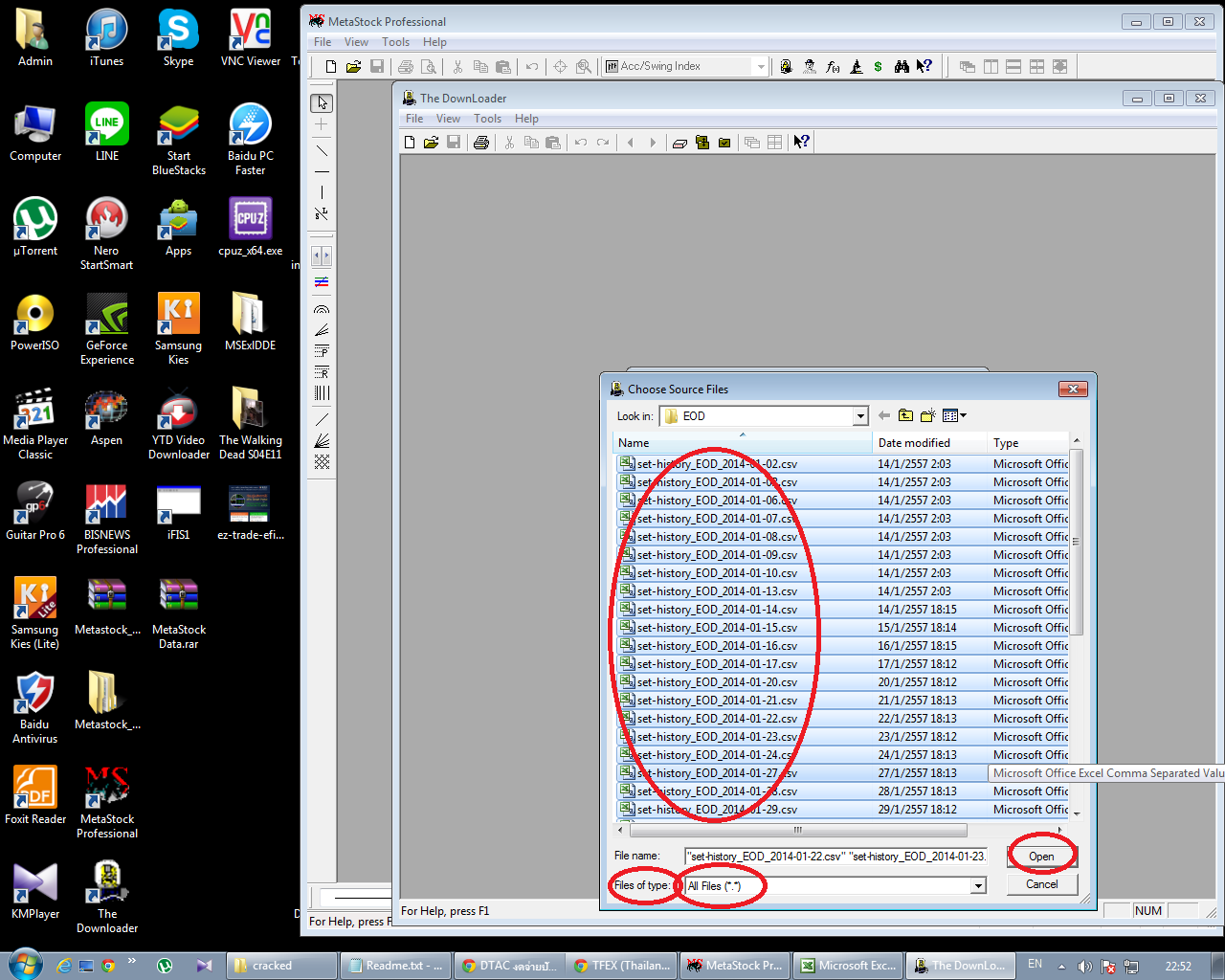1225x980 pixels.
Task: Open the Acc/Swing Index indicator dropdown
Action: click(x=761, y=66)
